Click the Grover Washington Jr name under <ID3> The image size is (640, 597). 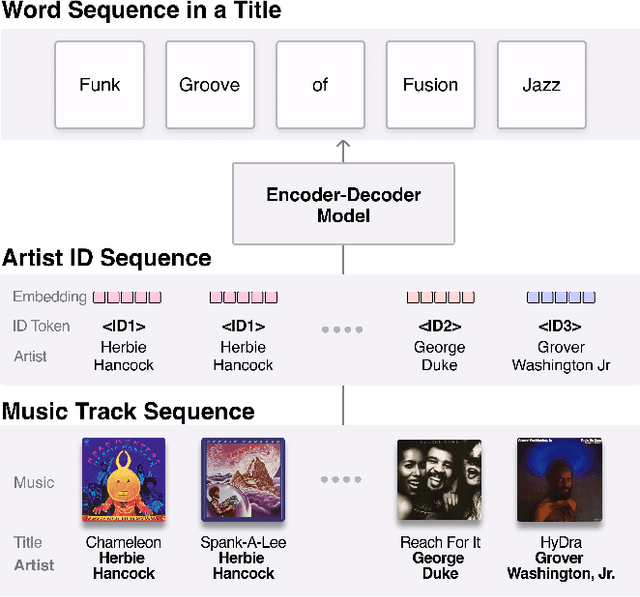coord(560,356)
